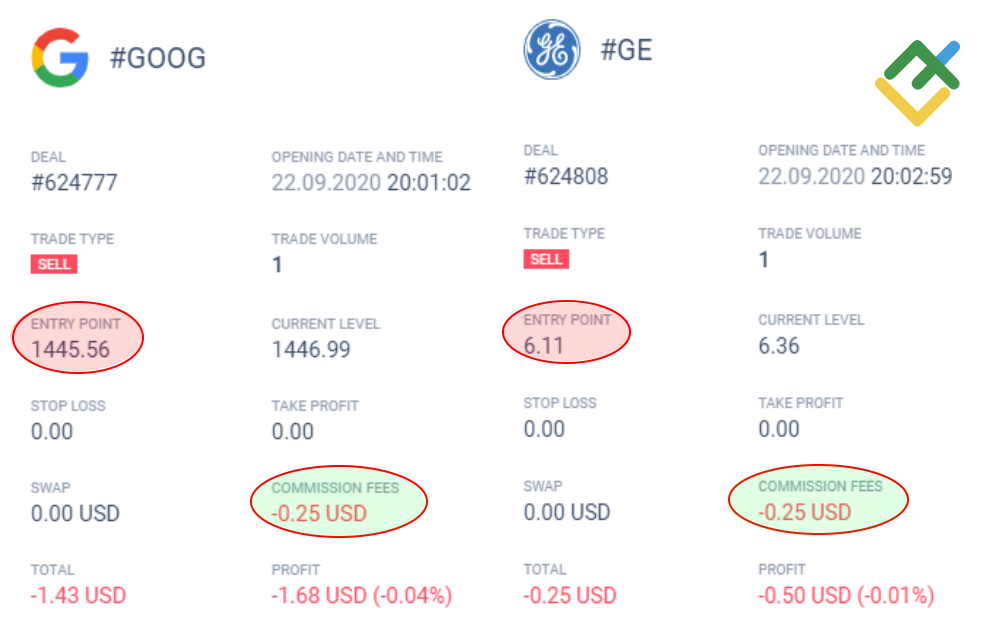Click GOOG total -1.43 USD

click(x=78, y=595)
